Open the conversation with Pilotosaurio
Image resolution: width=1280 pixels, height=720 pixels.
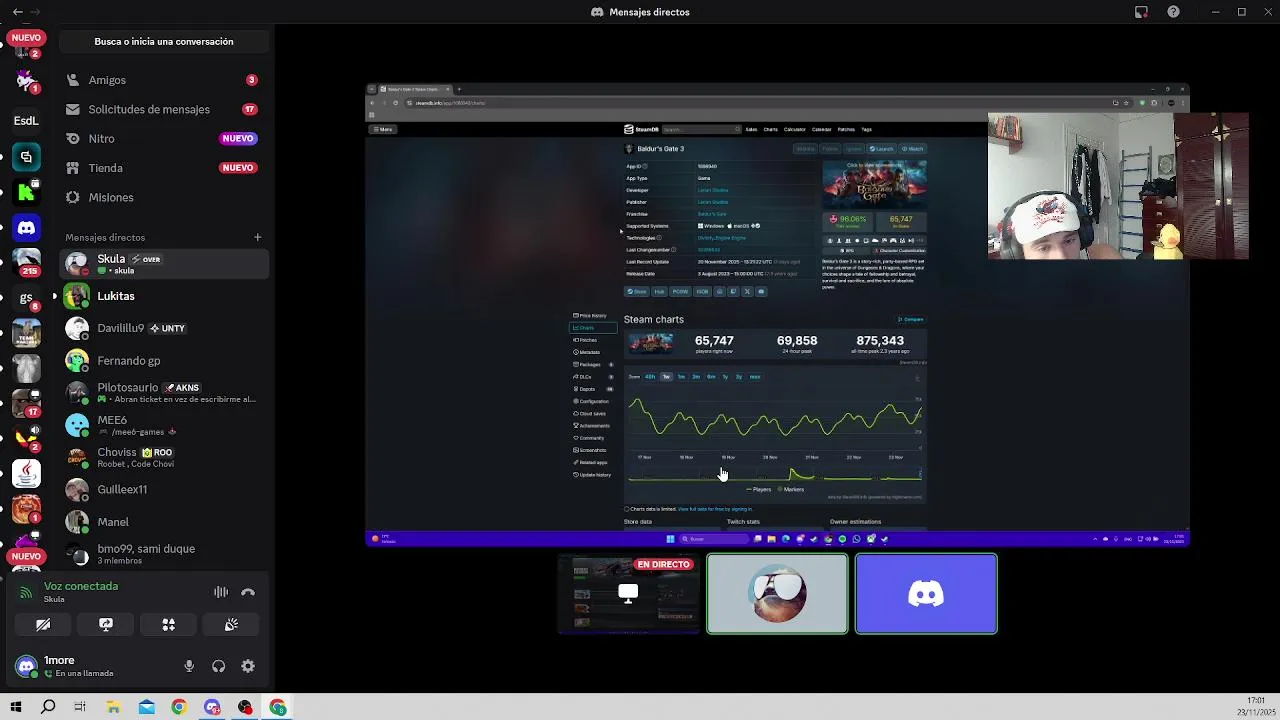point(164,393)
